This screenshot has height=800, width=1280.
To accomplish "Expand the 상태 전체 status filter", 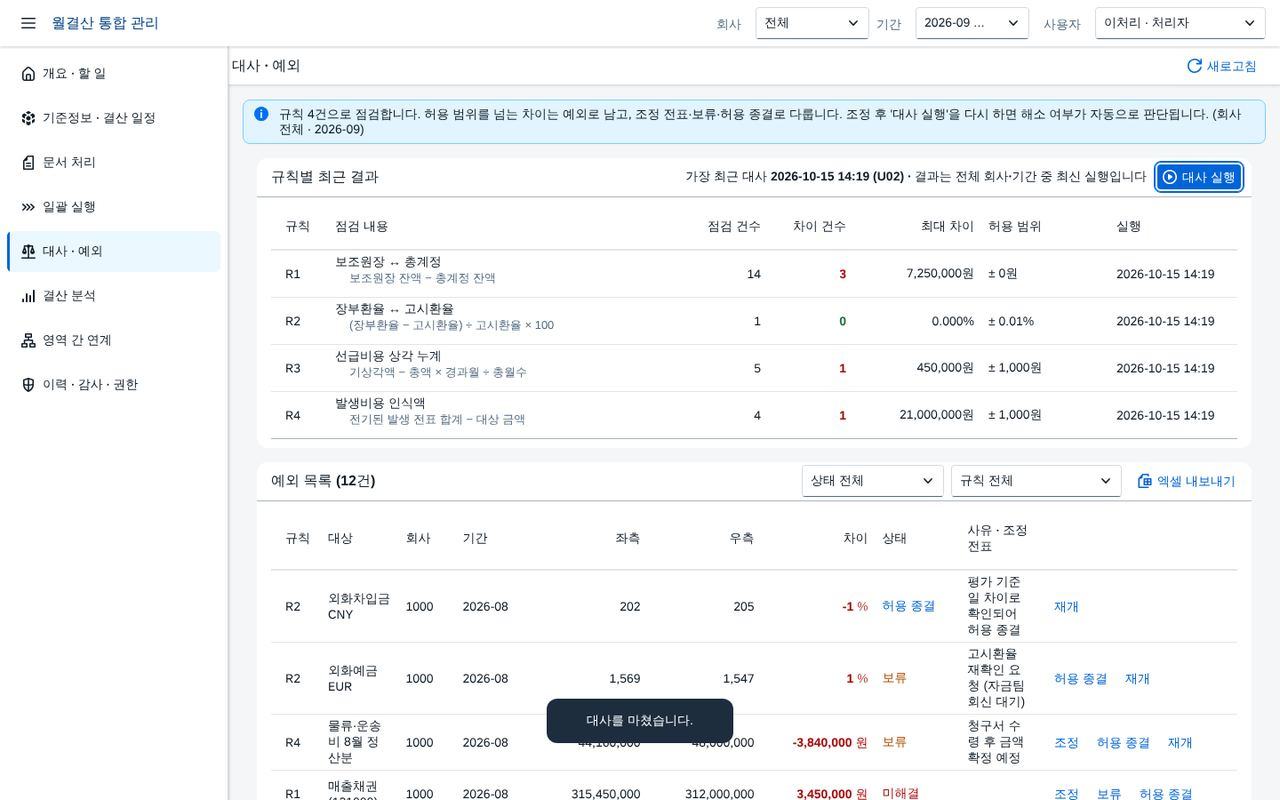I will pos(873,481).
